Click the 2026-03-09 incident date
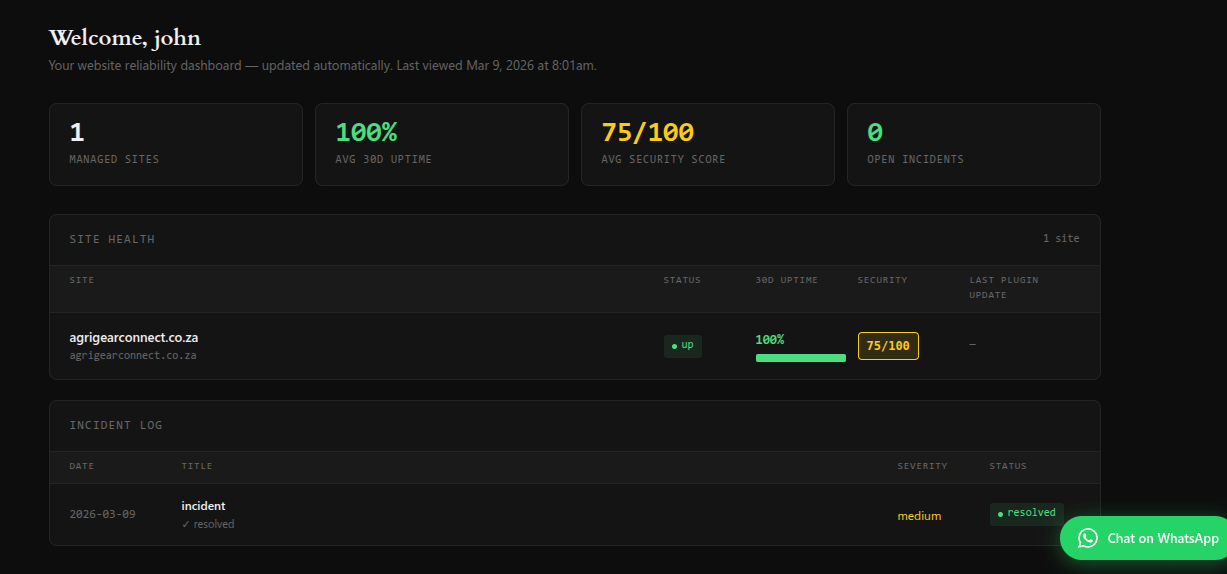This screenshot has height=574, width=1227. point(102,514)
